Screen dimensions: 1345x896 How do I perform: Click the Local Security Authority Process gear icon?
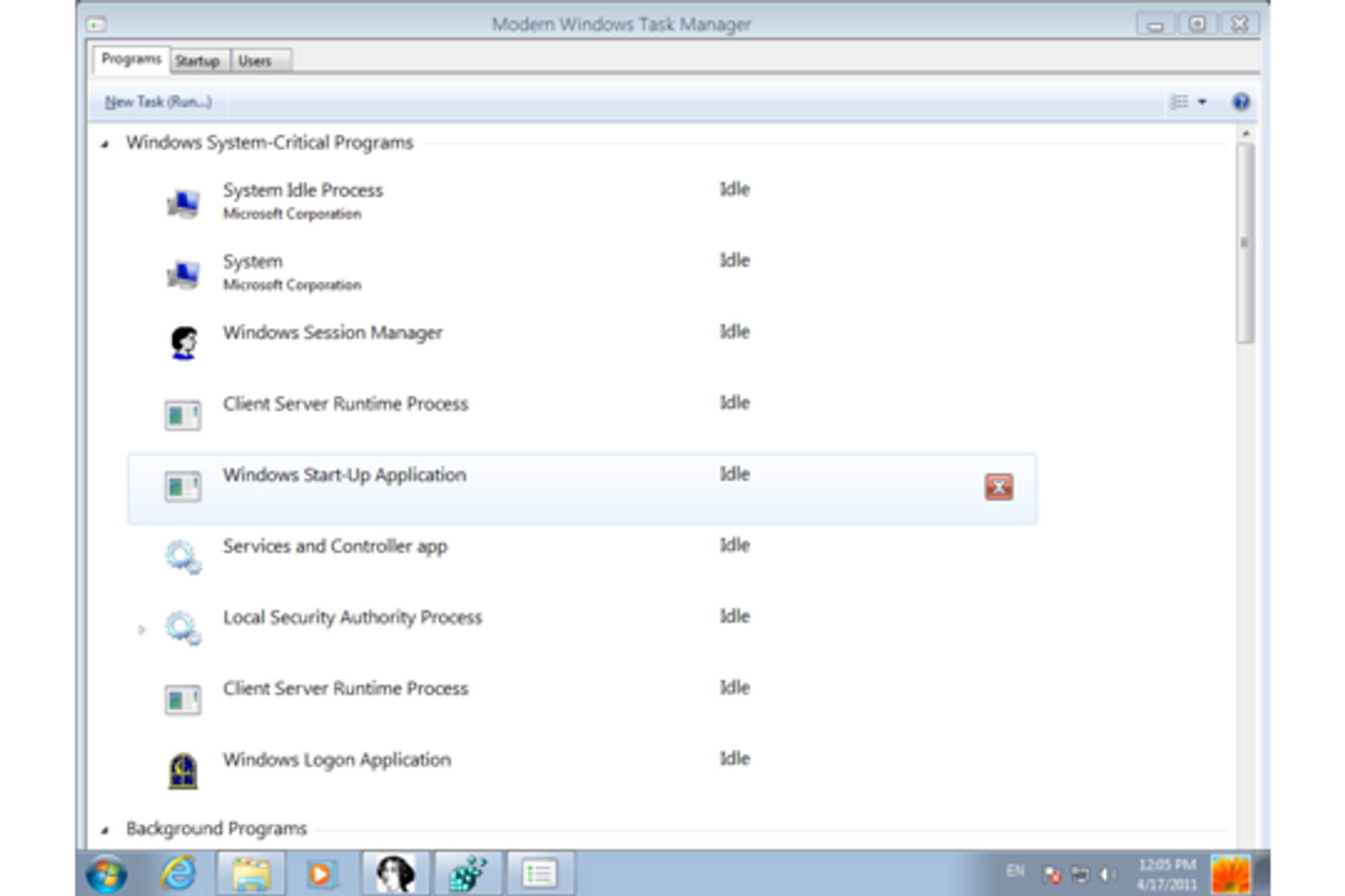(183, 628)
